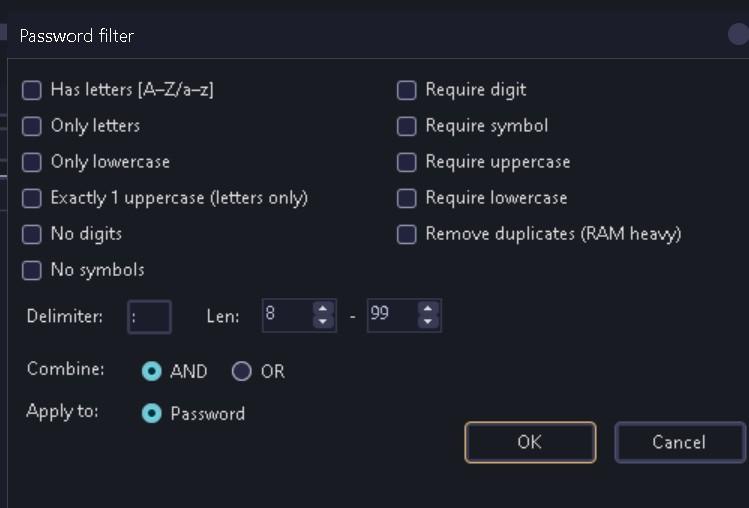Increase the minimum length with up arrow
This screenshot has height=508, width=749.
tap(323, 309)
